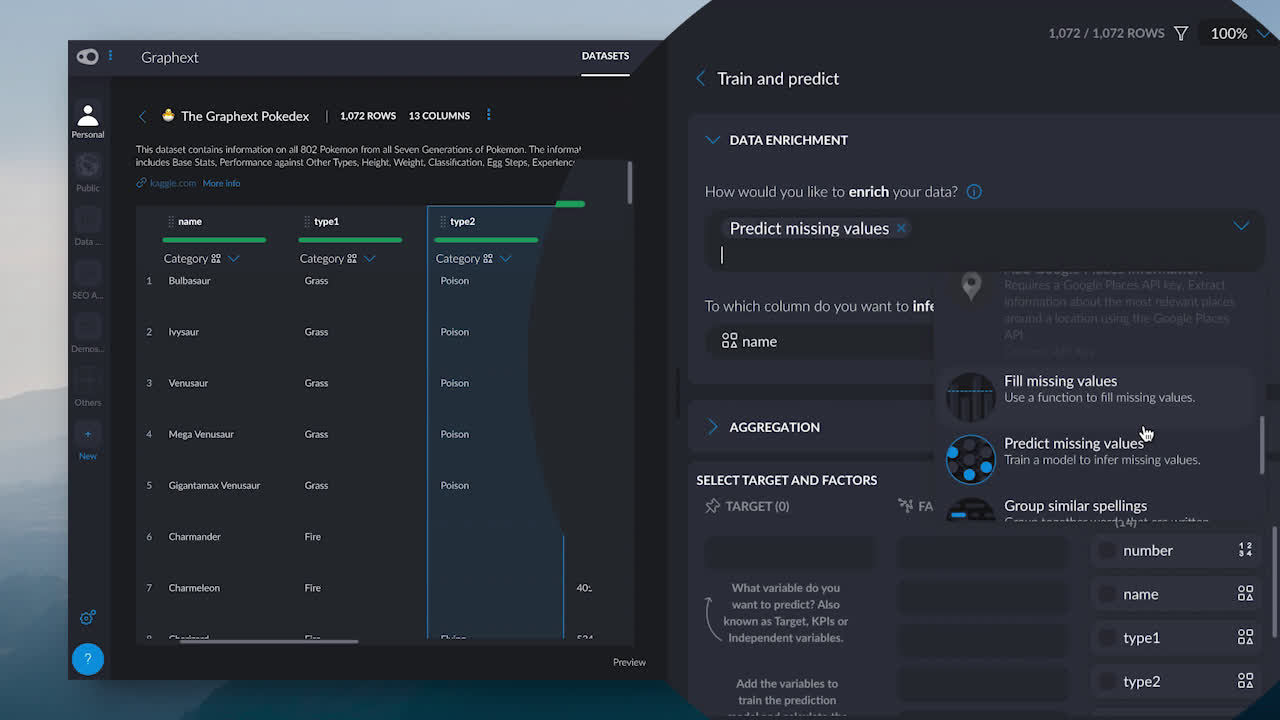Open the help question mark button
1280x720 pixels.
(x=88, y=659)
